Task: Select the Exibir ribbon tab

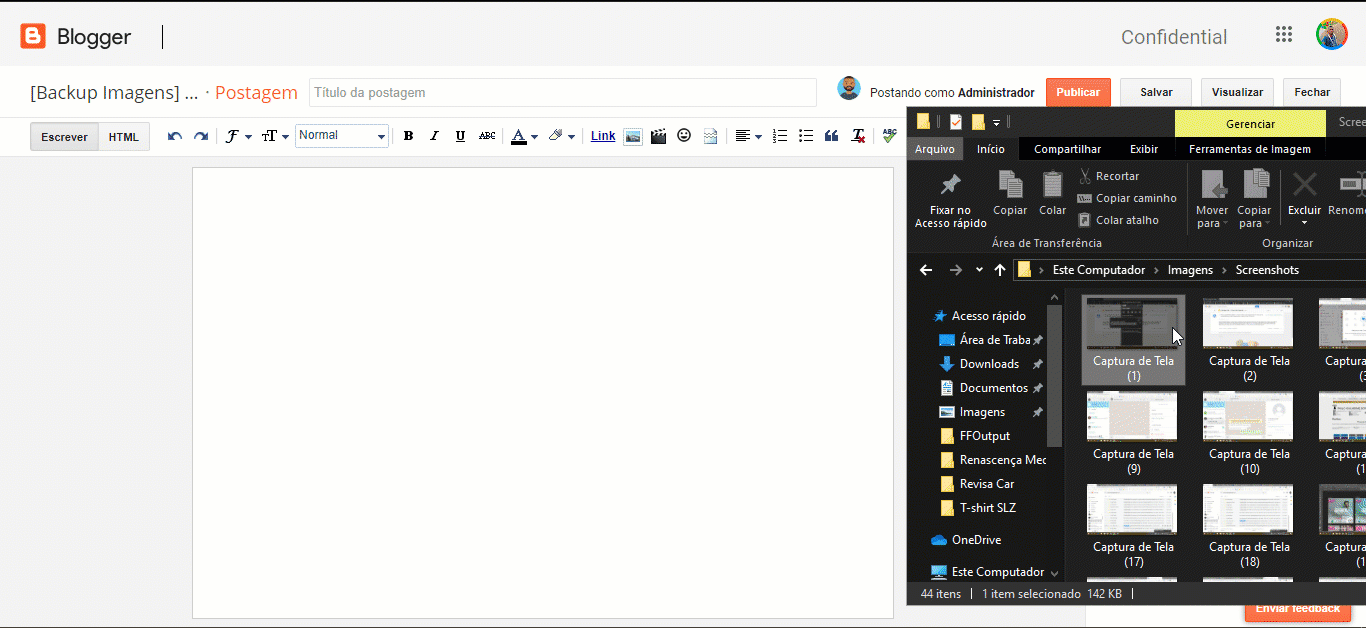Action: [1144, 149]
